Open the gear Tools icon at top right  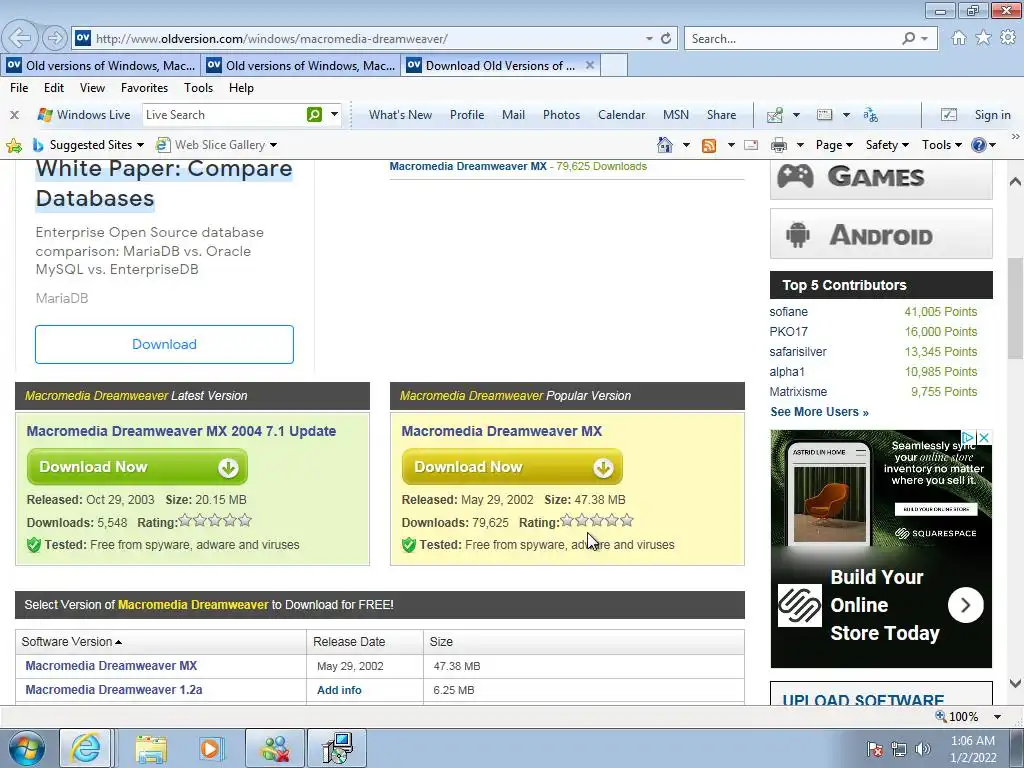[x=1008, y=38]
